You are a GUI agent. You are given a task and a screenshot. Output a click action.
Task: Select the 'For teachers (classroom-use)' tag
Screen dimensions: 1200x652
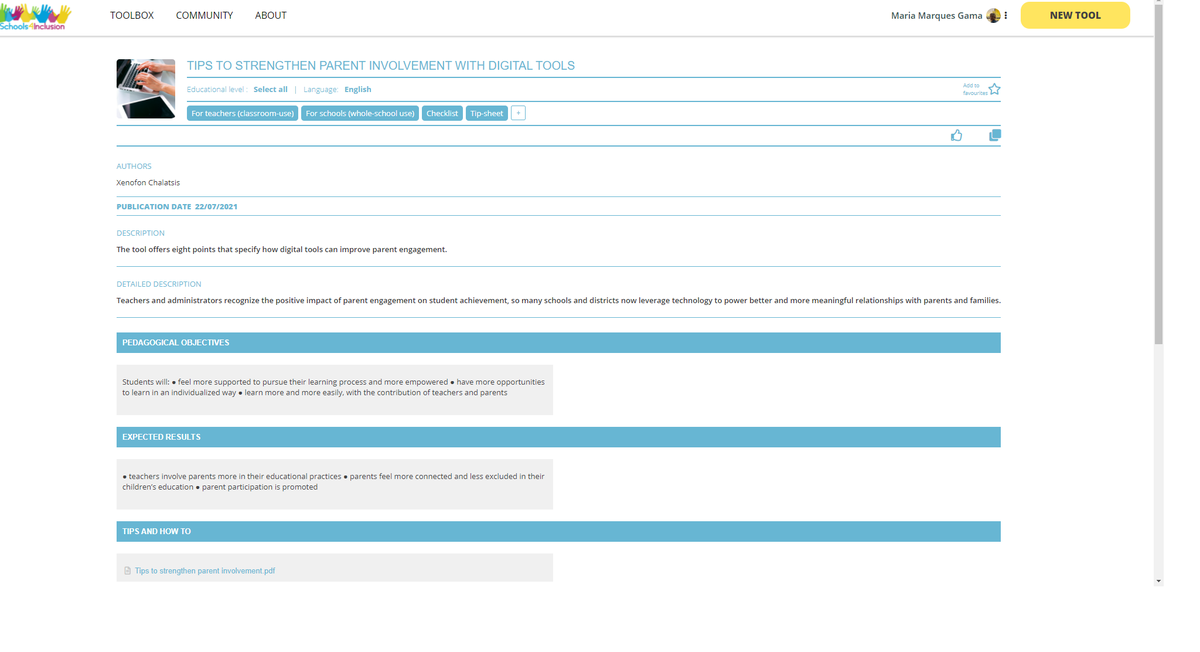point(242,113)
